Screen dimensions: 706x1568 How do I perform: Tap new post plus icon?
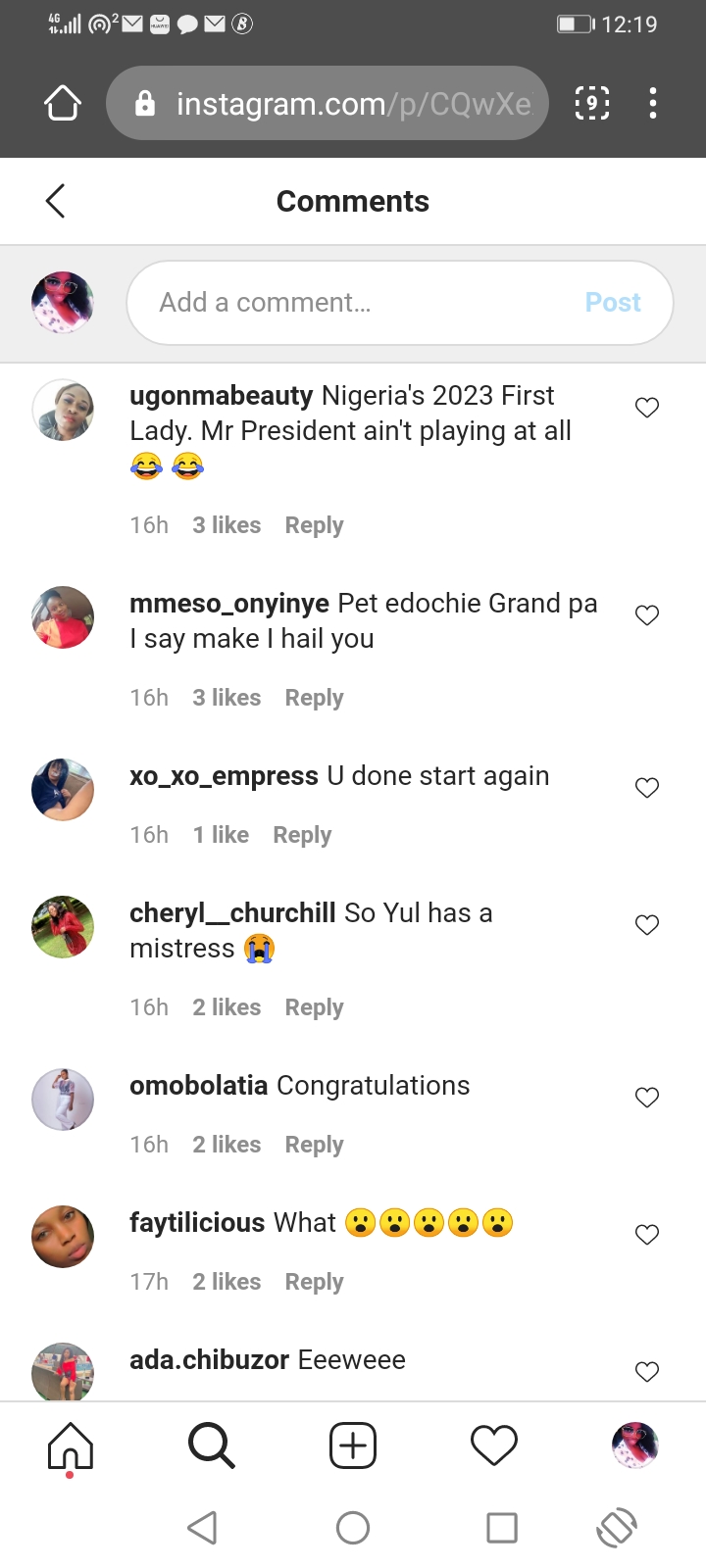tap(353, 1445)
